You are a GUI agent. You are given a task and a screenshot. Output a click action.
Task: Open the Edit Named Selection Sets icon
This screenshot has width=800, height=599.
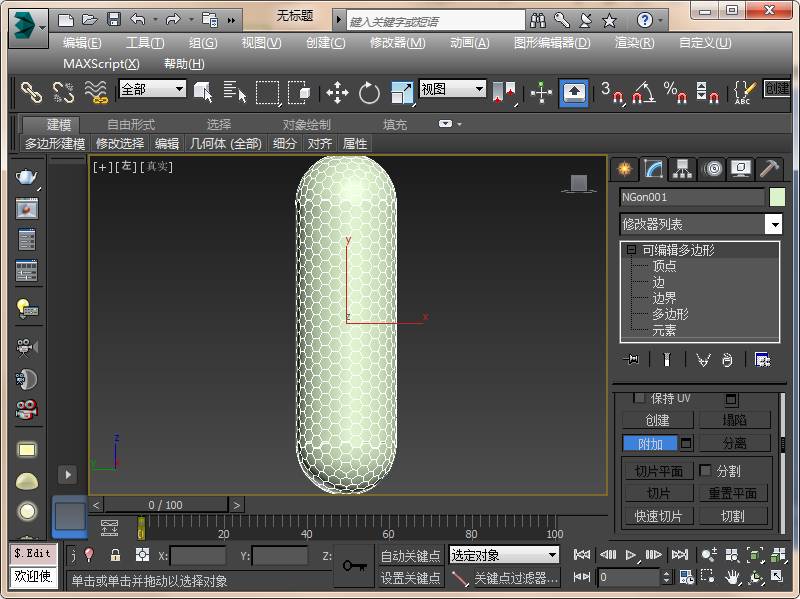point(744,93)
